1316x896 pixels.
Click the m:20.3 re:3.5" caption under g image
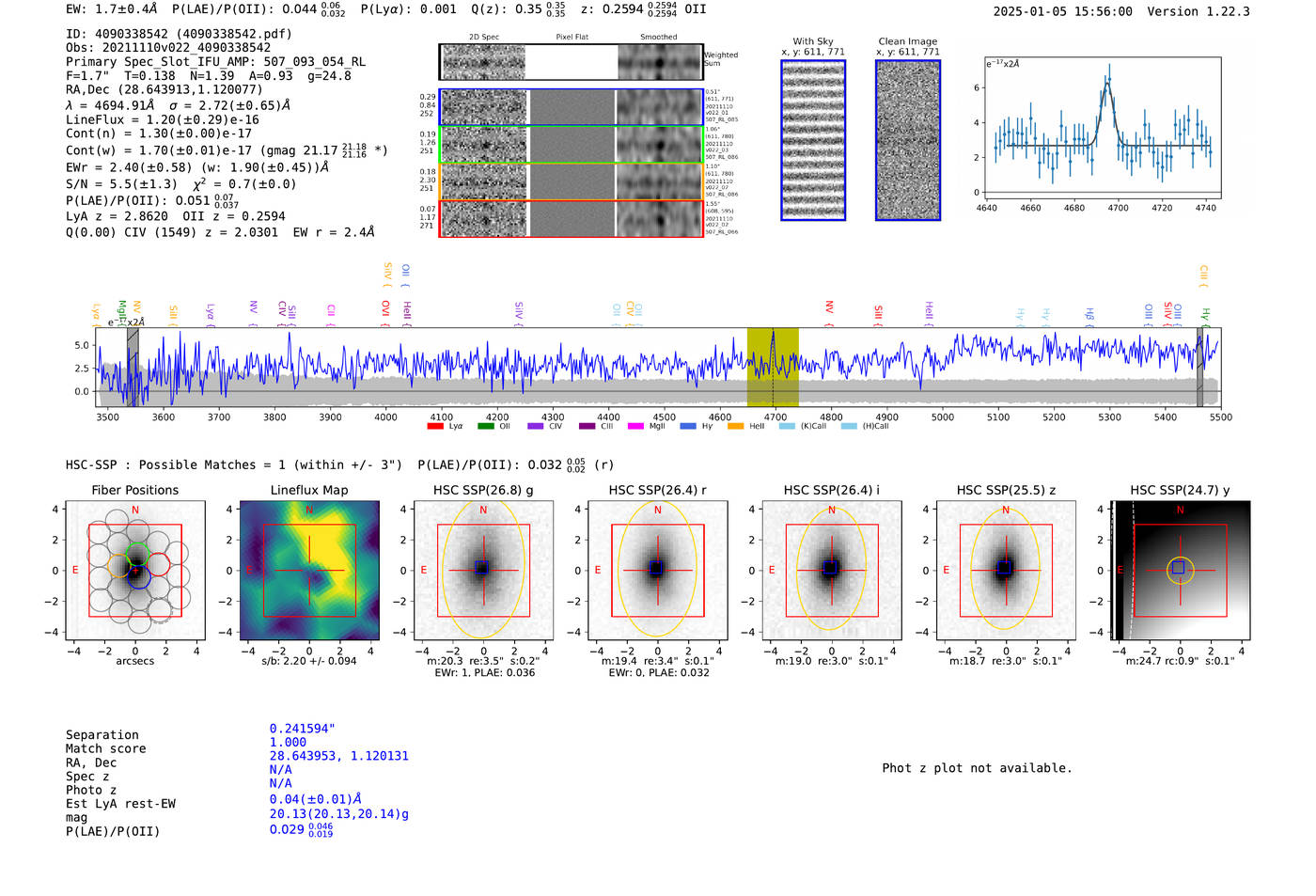click(x=483, y=661)
